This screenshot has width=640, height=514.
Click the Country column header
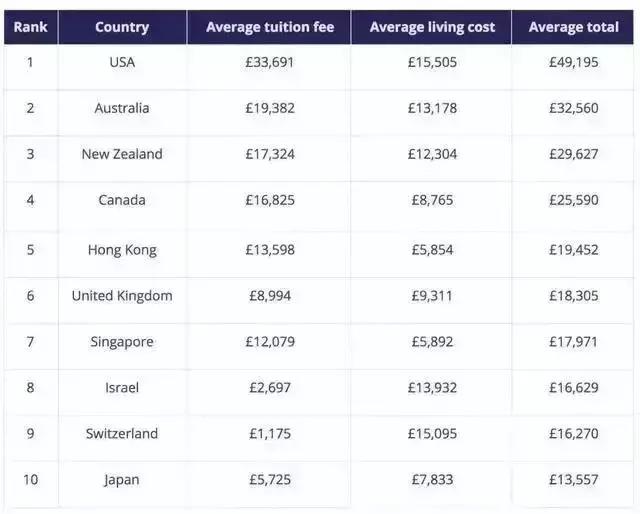point(122,27)
